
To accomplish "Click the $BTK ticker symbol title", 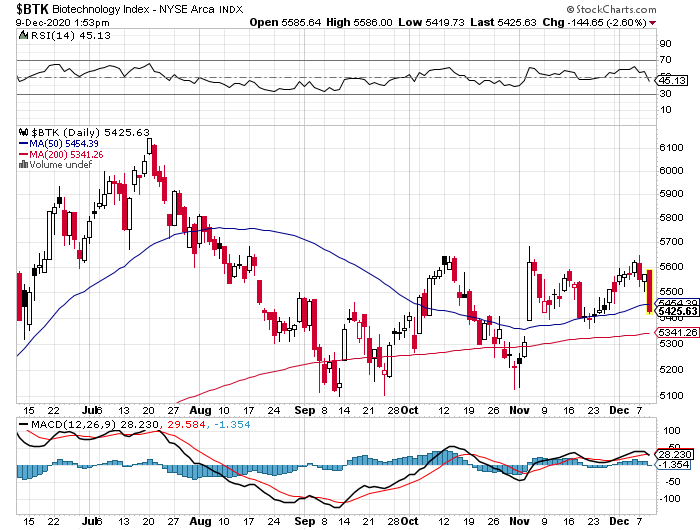I will [27, 8].
